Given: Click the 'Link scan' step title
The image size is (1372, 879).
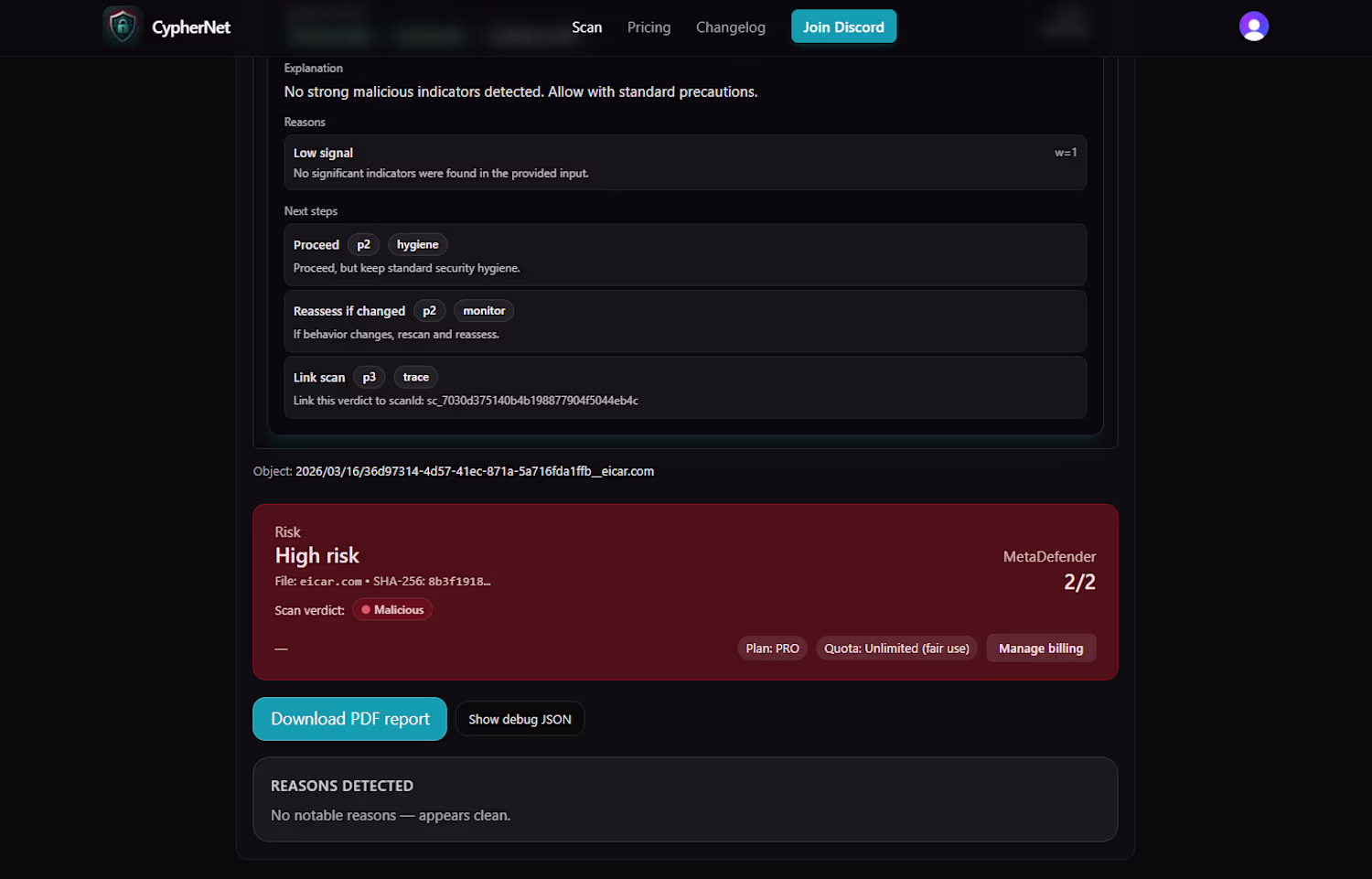Looking at the screenshot, I should coord(319,377).
